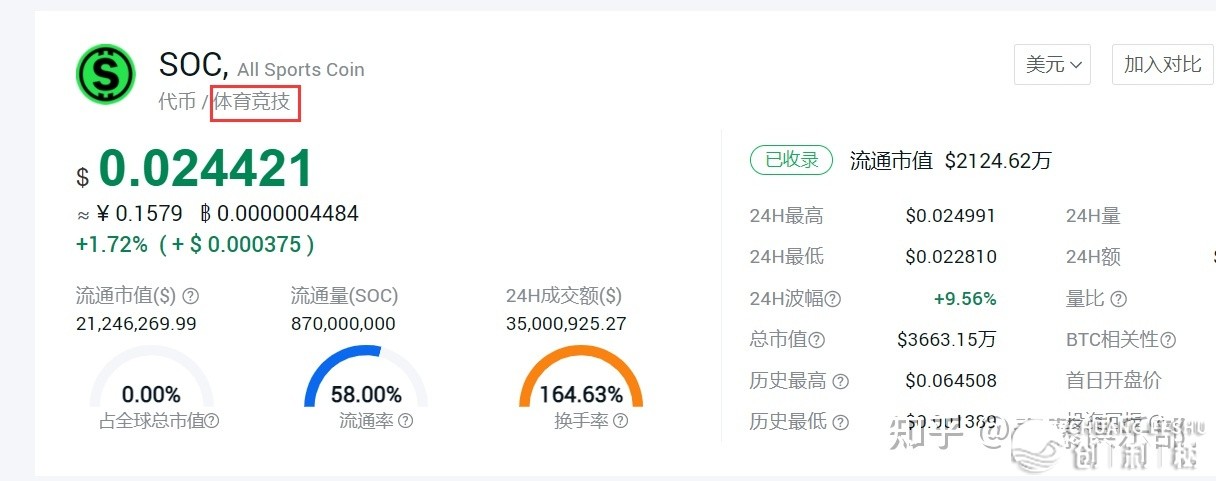The height and width of the screenshot is (481, 1216).
Task: Click the 加入对比 button
Action: click(1162, 65)
